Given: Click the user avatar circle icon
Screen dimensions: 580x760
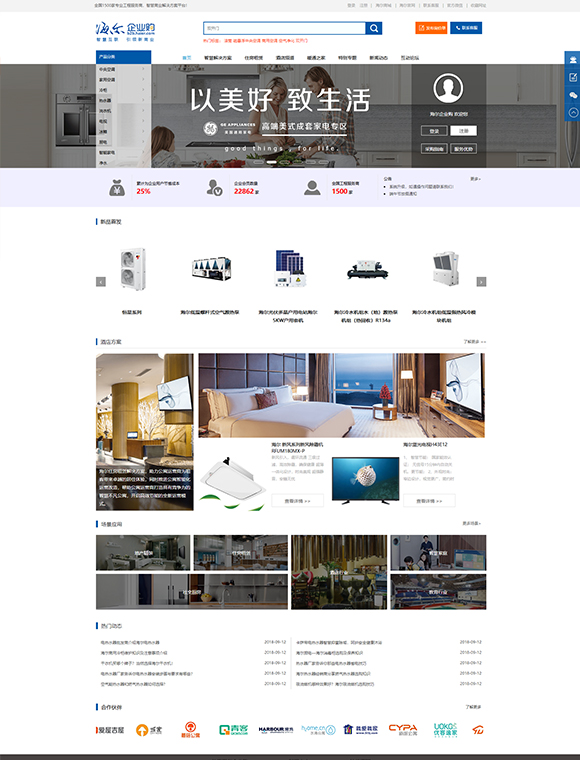Looking at the screenshot, I should (x=448, y=88).
